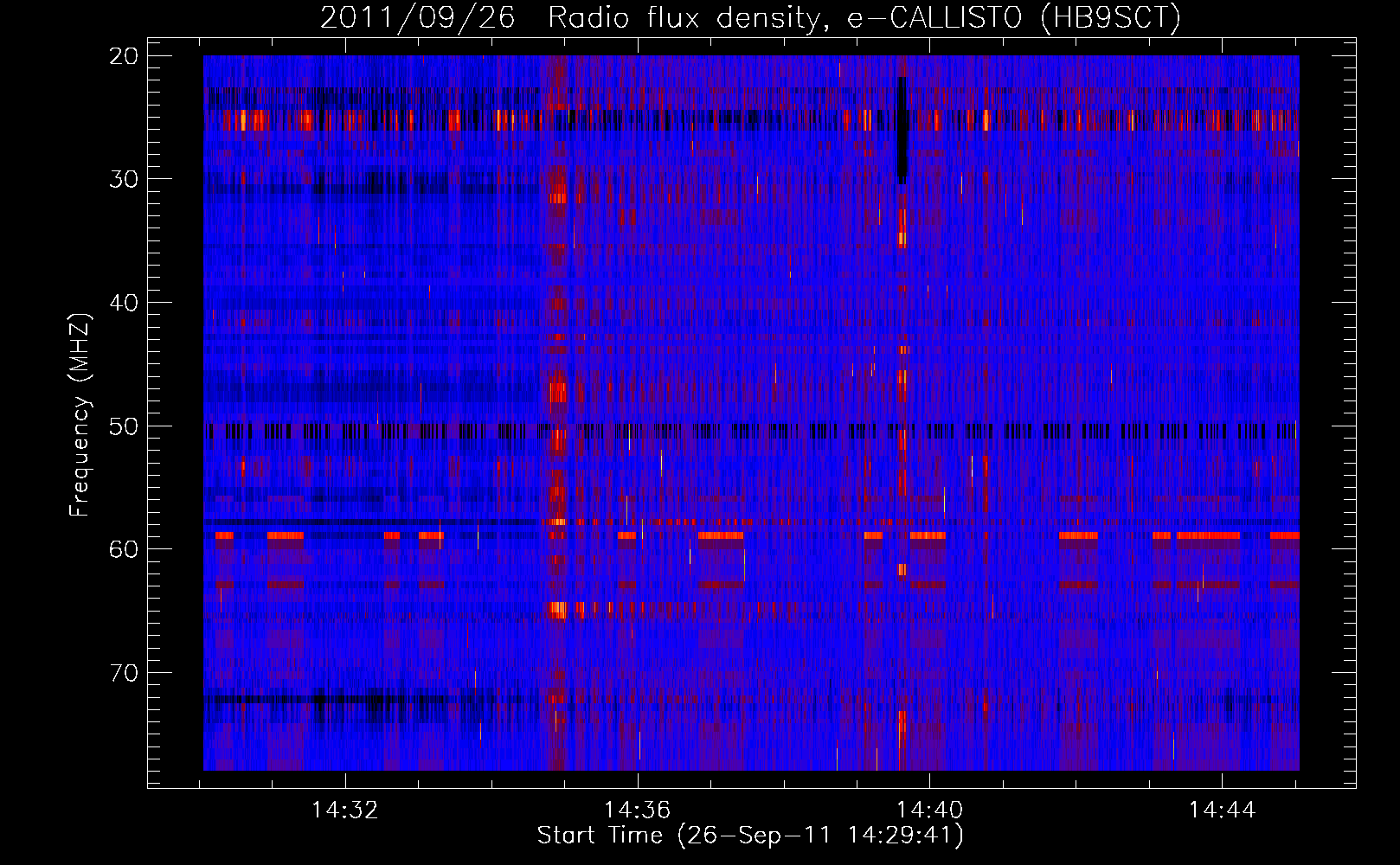This screenshot has height=865, width=1400.
Task: Click the black vertical data gap near 14:40
Action: pyautogui.click(x=902, y=131)
